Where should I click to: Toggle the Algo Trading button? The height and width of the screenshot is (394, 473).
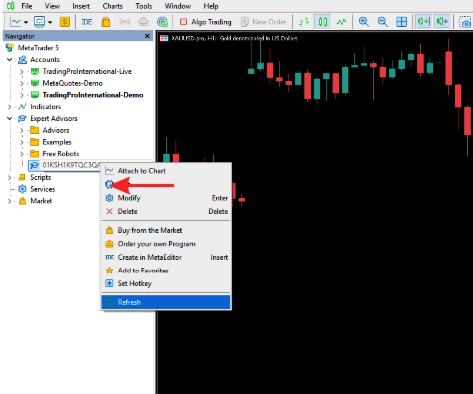206,22
